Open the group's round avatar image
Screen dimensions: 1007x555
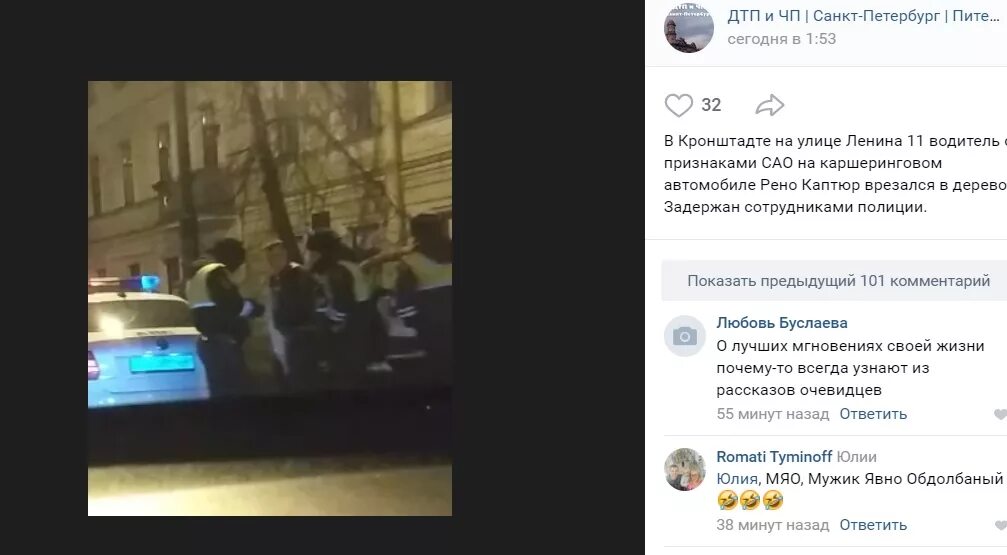(x=688, y=28)
